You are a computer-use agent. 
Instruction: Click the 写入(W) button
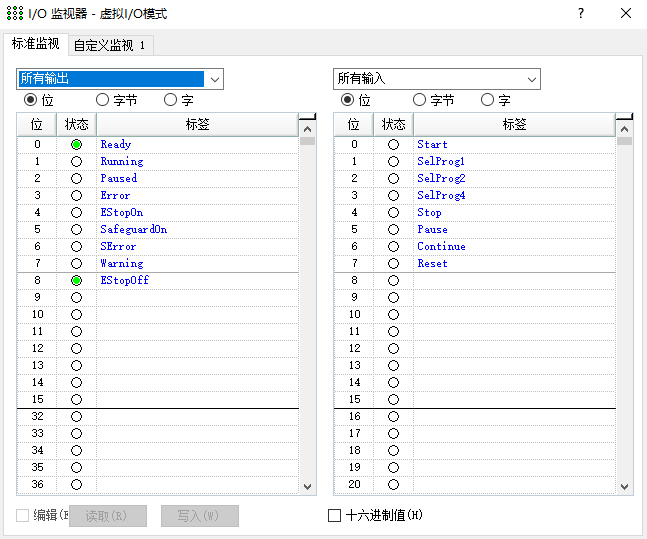click(x=200, y=516)
